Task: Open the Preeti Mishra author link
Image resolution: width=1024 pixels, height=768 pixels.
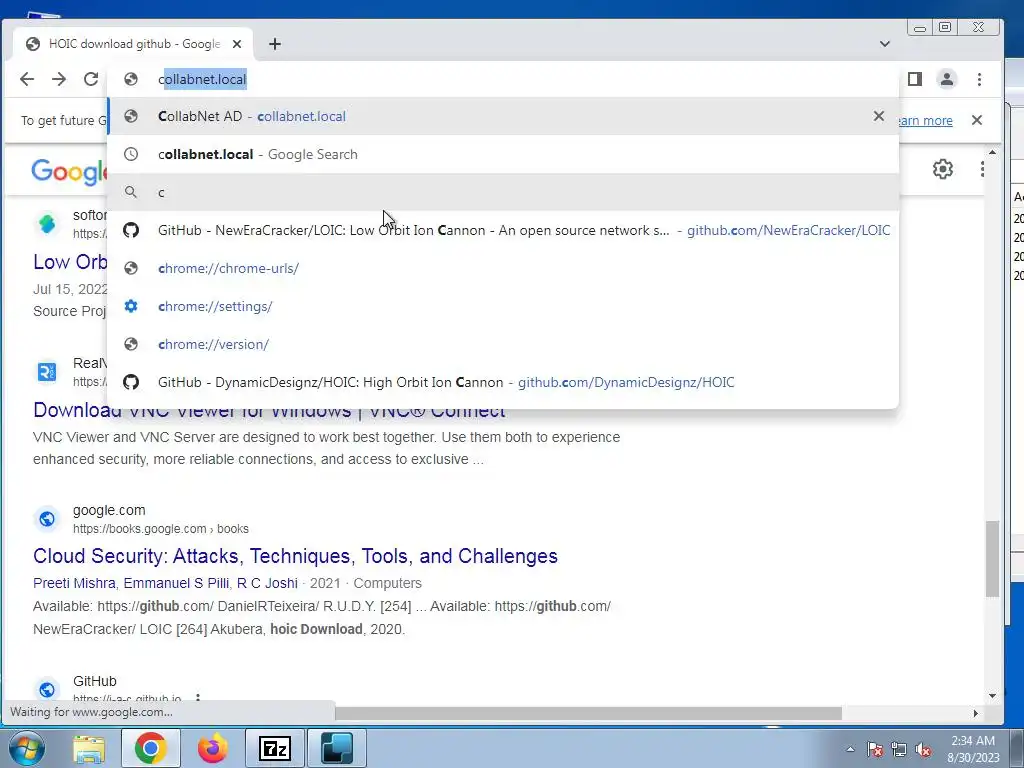Action: pyautogui.click(x=74, y=583)
